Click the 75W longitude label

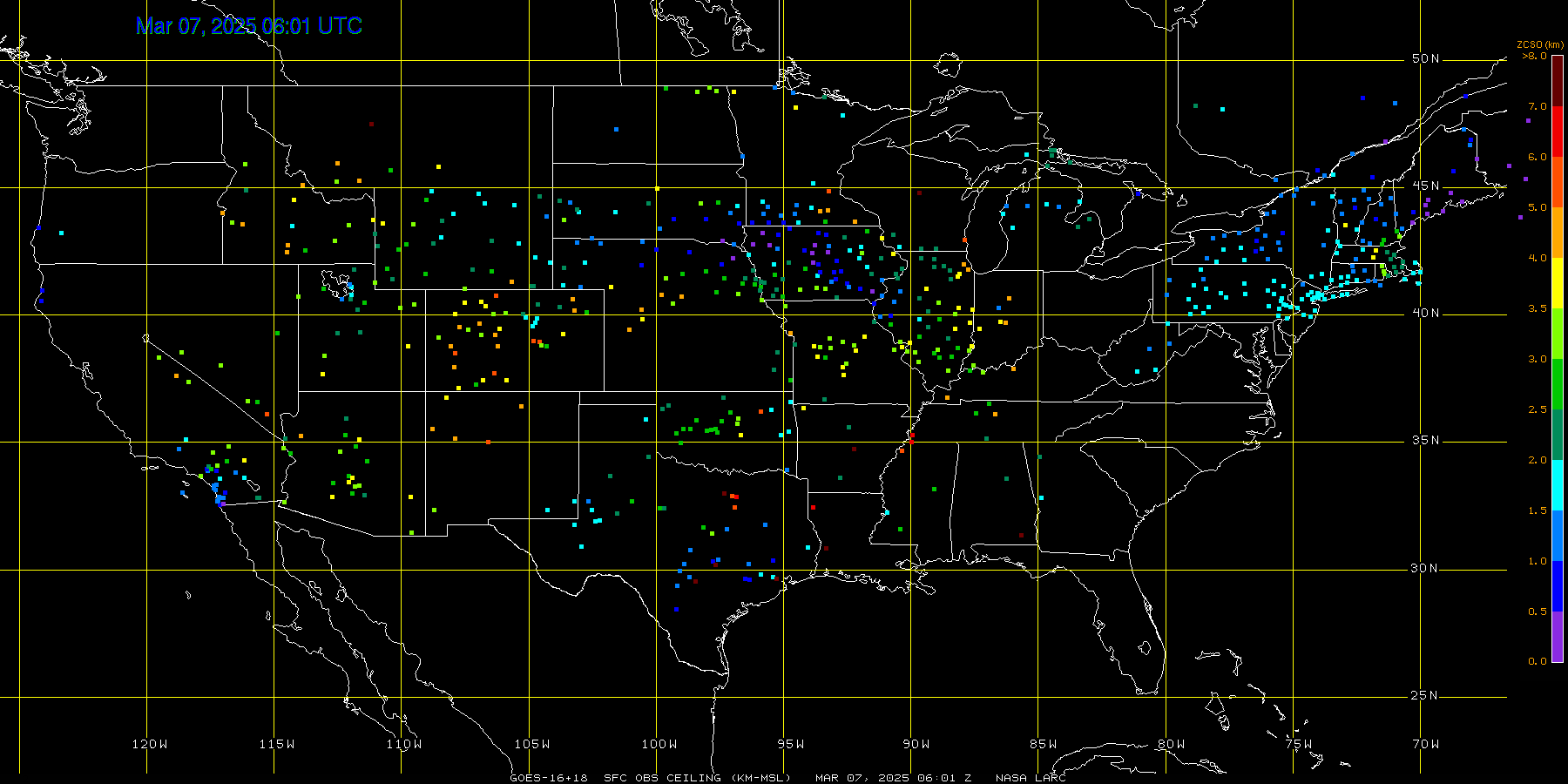coord(1299,744)
